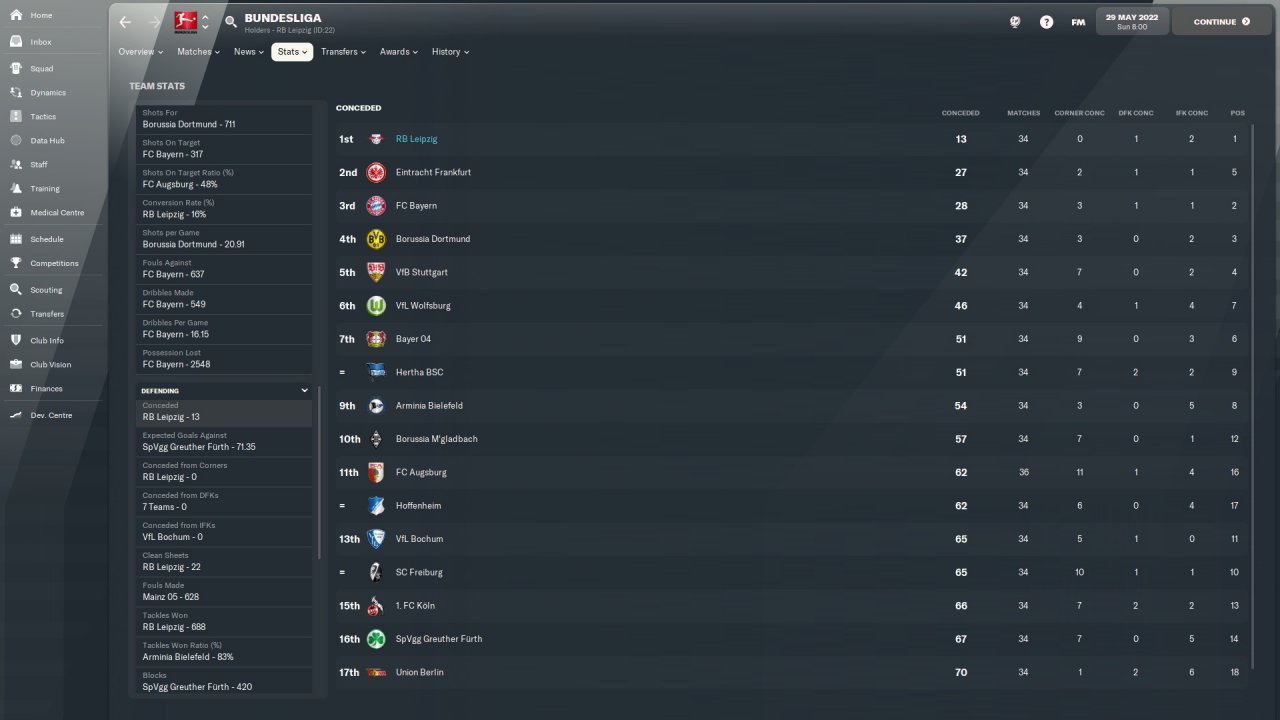Open Finances from sidebar
This screenshot has height=720, width=1280.
click(x=46, y=388)
